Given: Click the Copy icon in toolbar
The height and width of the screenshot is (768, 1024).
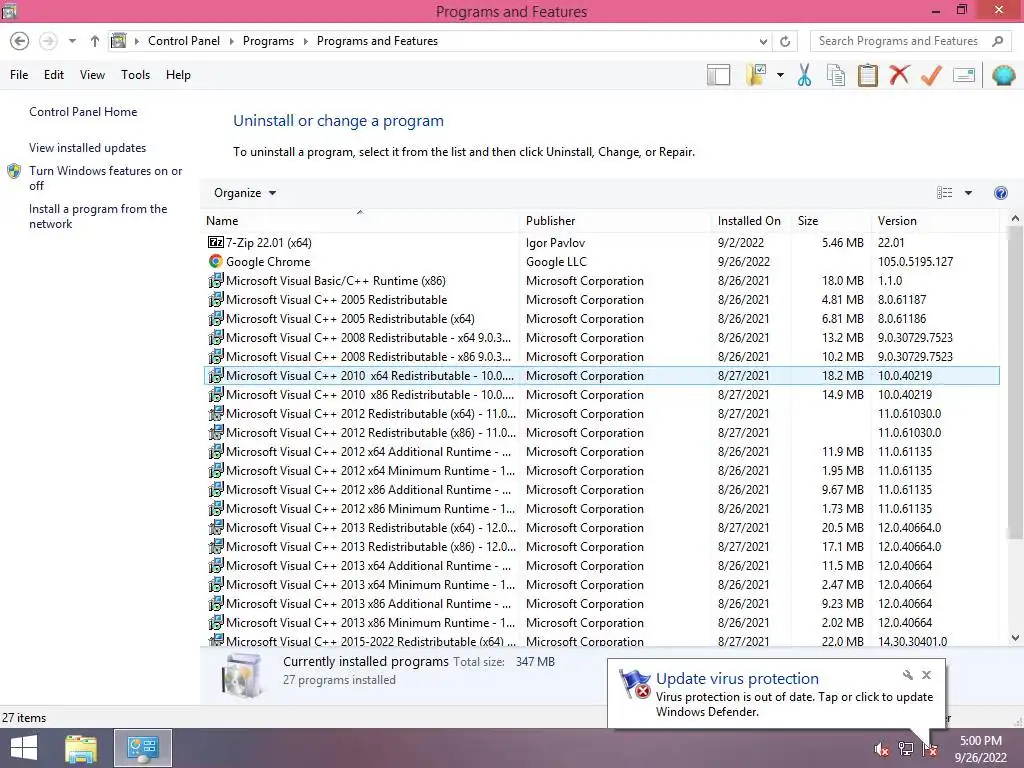Looking at the screenshot, I should (836, 75).
